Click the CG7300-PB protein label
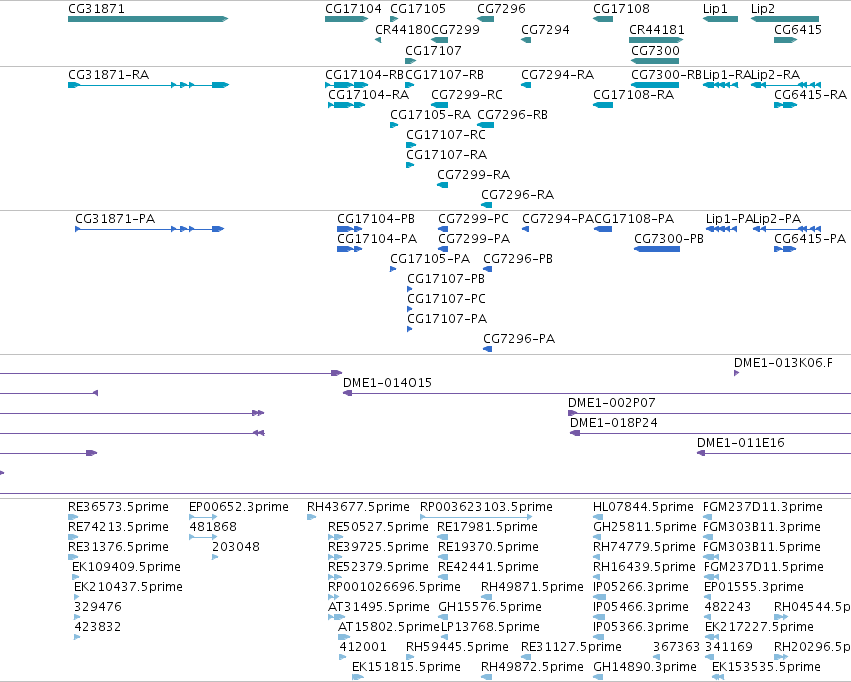This screenshot has width=851, height=682. 669,239
